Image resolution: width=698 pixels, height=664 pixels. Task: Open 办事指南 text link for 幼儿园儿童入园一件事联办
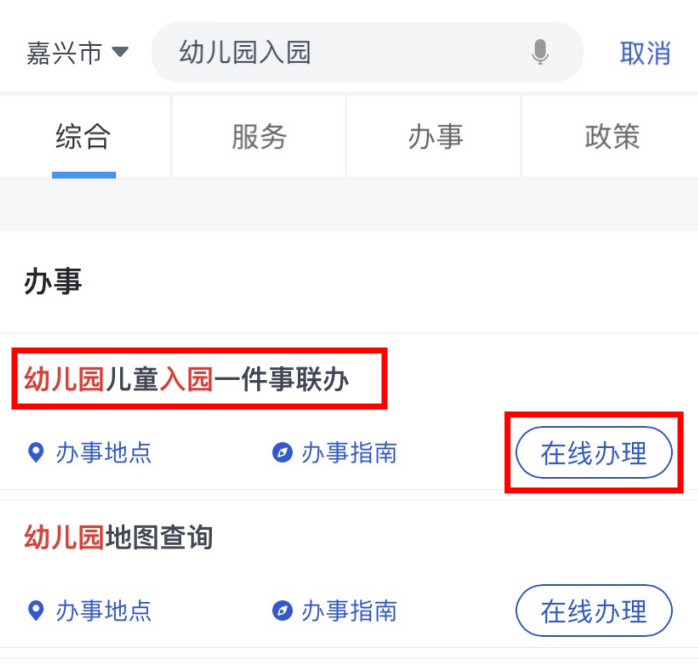coord(349,453)
